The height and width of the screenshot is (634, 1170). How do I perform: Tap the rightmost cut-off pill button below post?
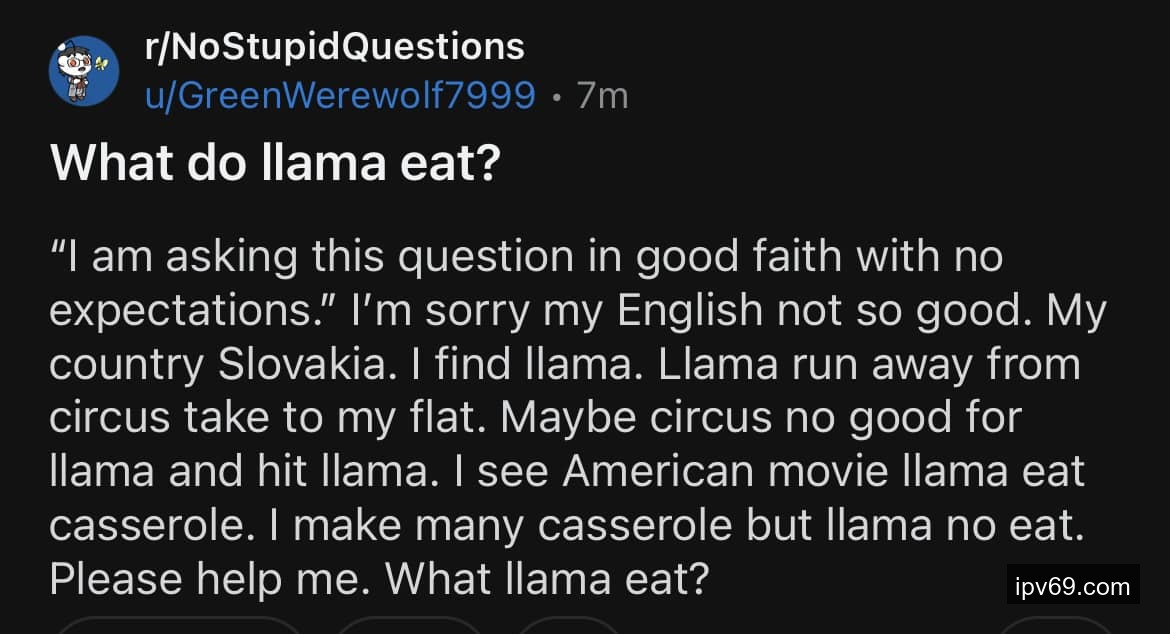coord(1055,626)
